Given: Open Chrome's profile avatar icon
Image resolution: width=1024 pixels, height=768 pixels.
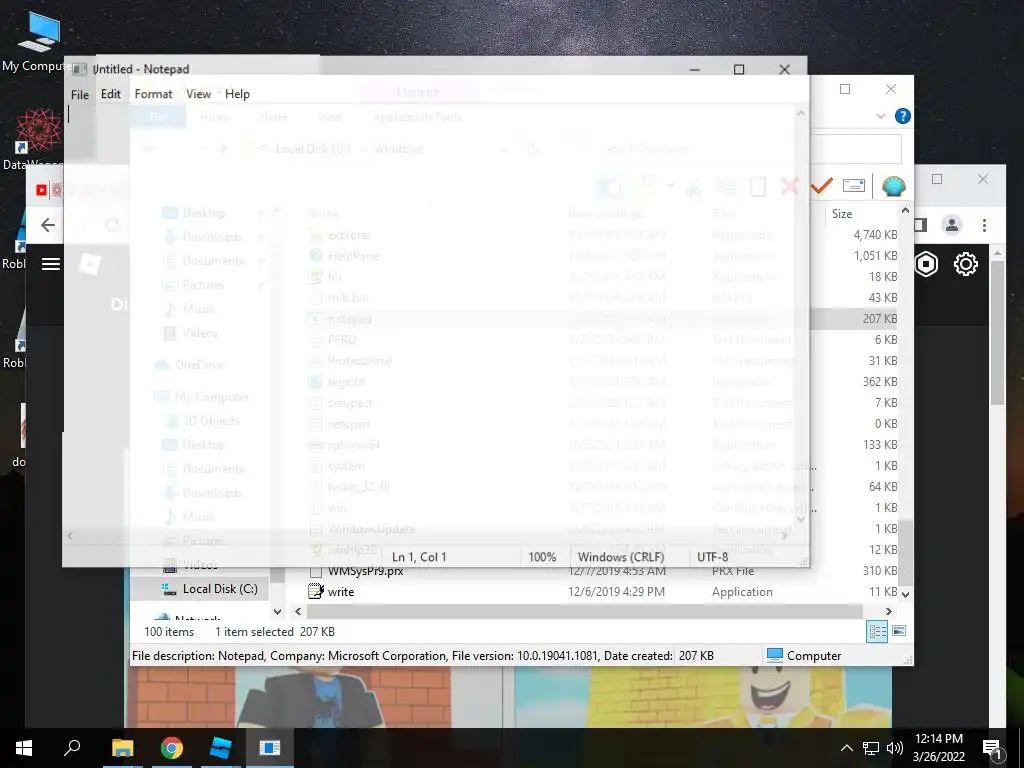Looking at the screenshot, I should point(952,225).
